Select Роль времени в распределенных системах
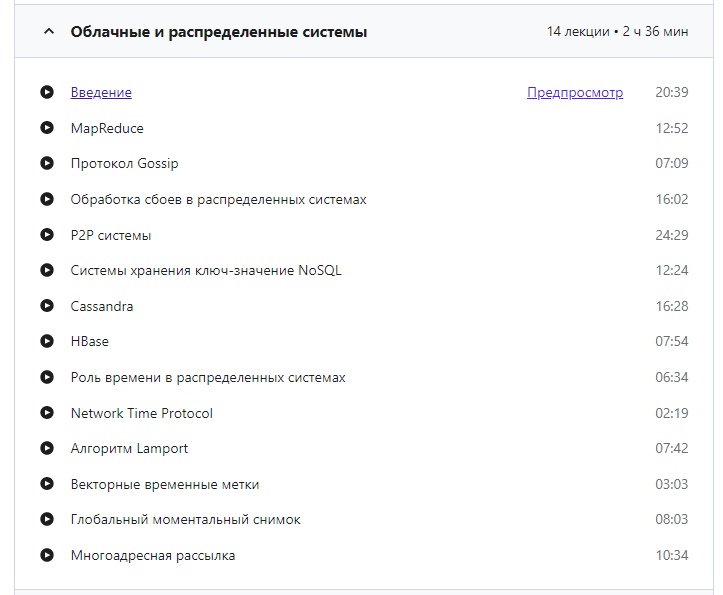The width and height of the screenshot is (723, 595). click(x=208, y=378)
